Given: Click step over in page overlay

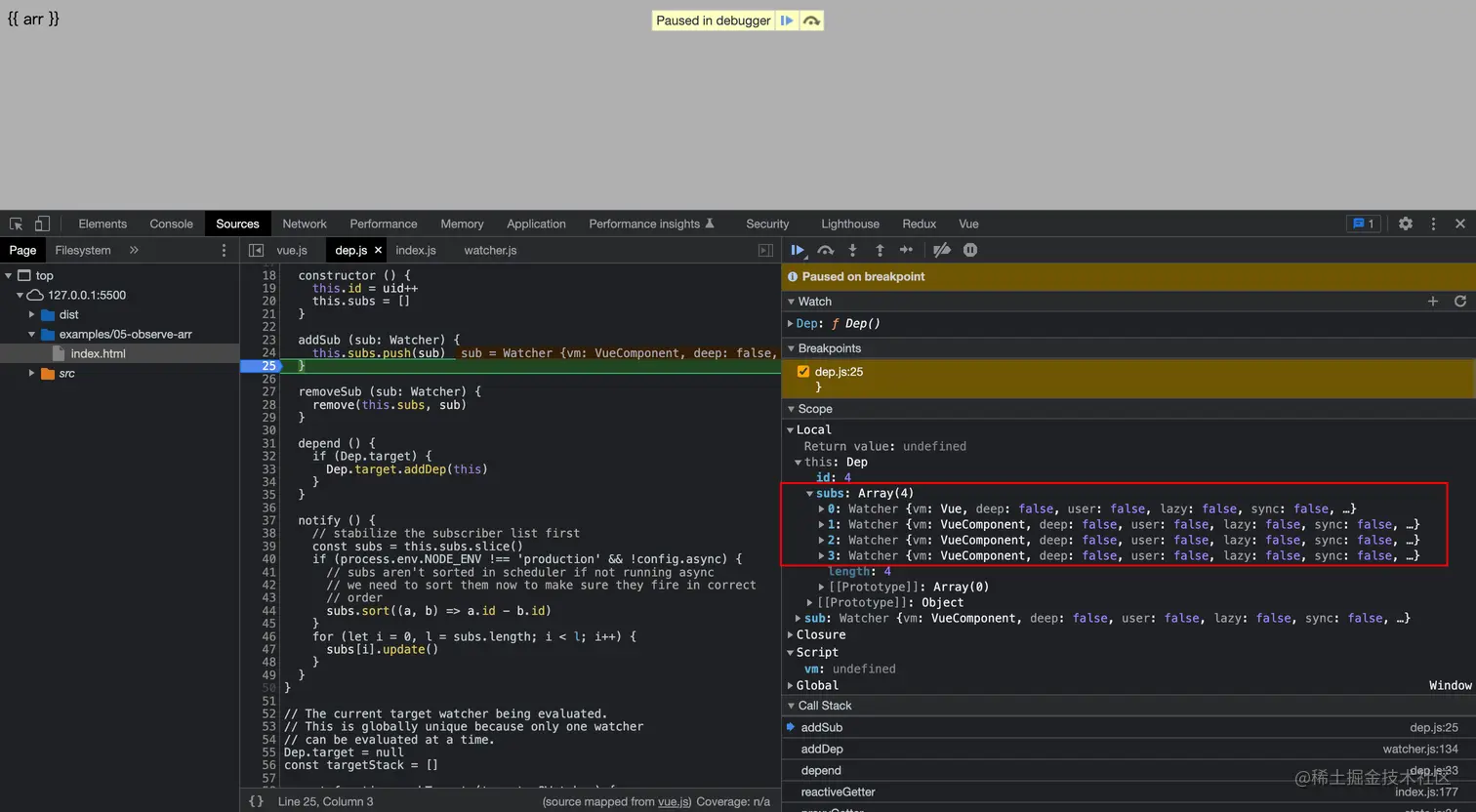Looking at the screenshot, I should click(x=811, y=20).
